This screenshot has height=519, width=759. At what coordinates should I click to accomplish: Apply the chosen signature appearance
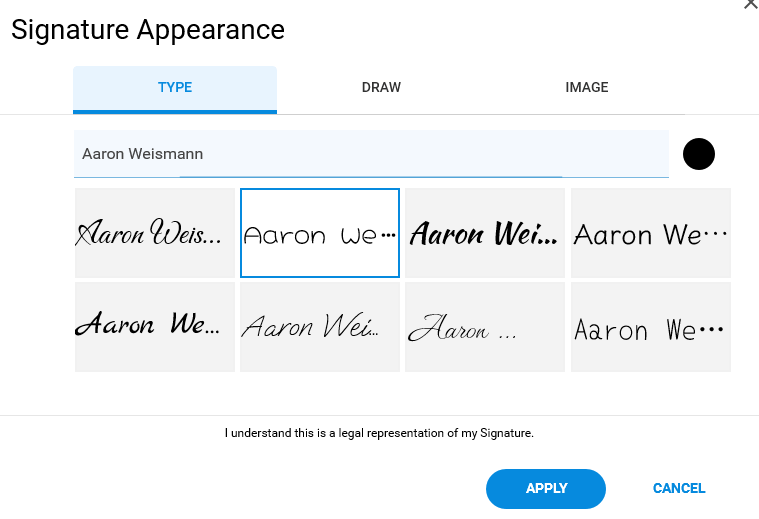pyautogui.click(x=546, y=488)
